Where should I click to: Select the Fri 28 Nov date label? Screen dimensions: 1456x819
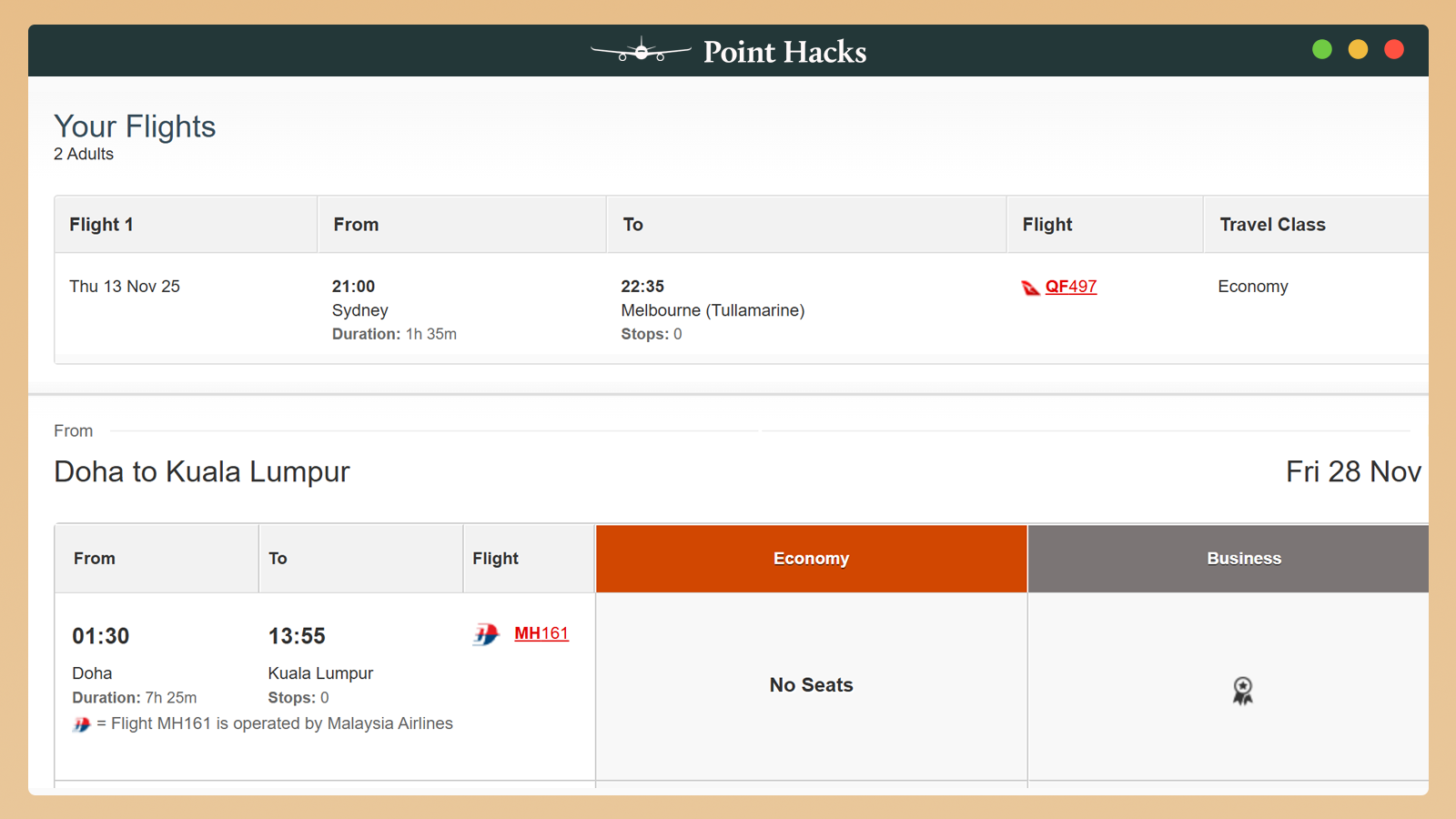tap(1352, 471)
